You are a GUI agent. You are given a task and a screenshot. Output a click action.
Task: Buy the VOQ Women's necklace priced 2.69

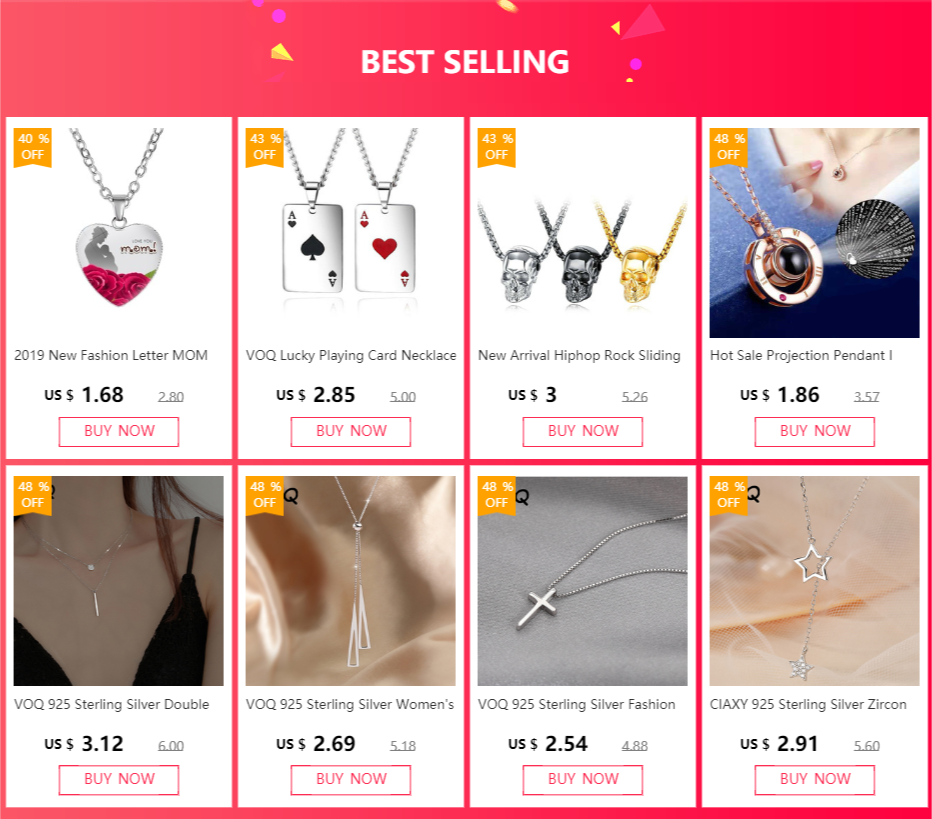click(351, 780)
